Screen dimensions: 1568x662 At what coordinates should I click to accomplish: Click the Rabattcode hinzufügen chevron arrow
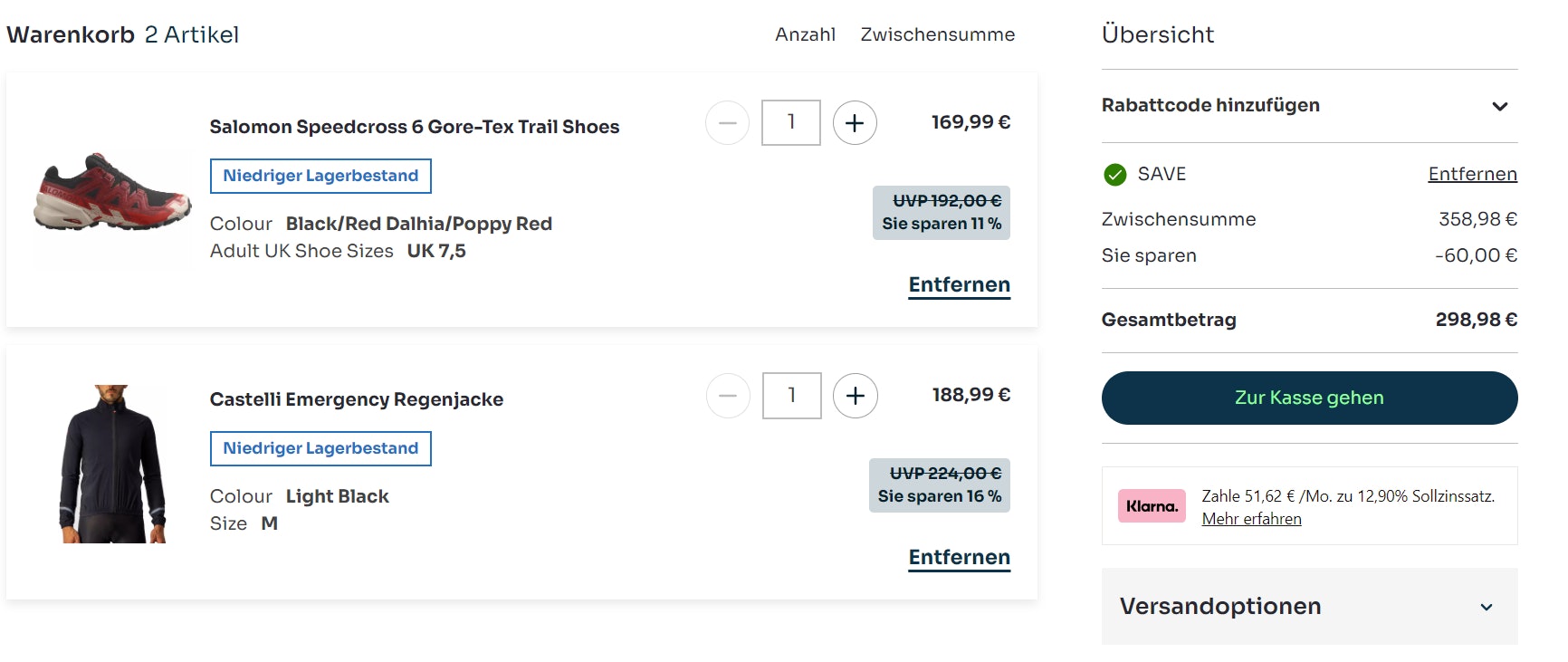click(x=1500, y=107)
